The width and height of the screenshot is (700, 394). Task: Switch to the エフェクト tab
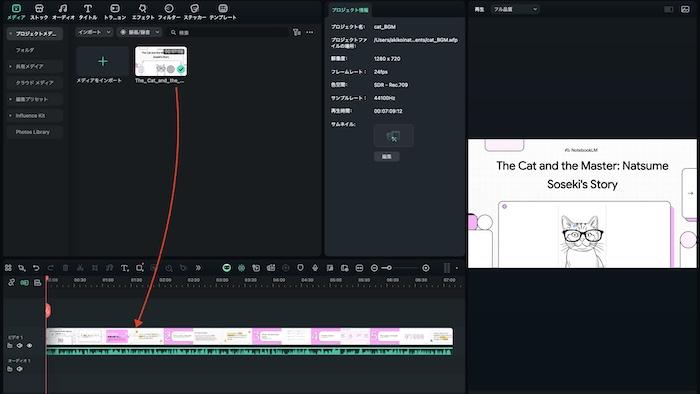point(143,12)
